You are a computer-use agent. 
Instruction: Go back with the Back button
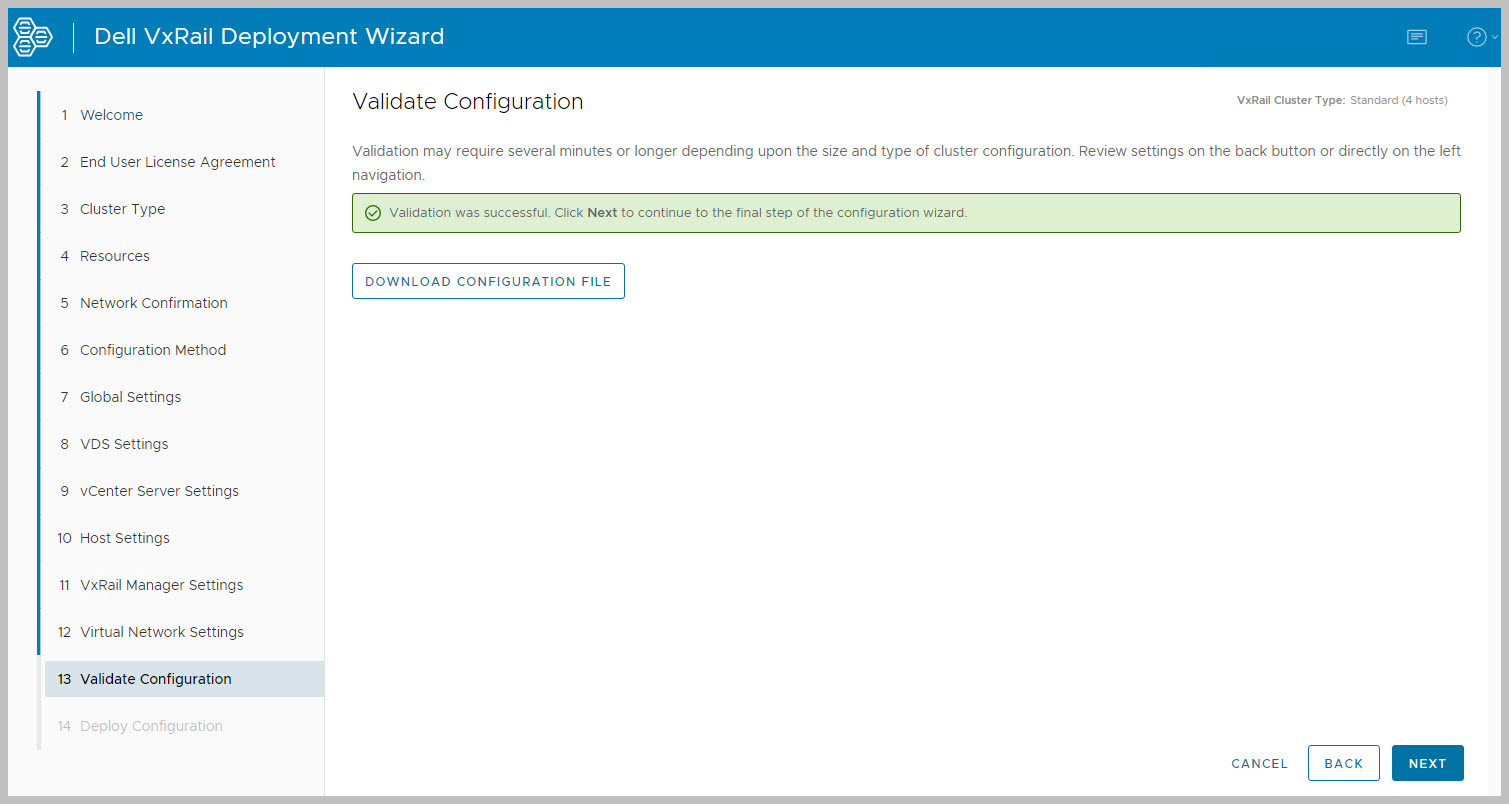tap(1343, 763)
